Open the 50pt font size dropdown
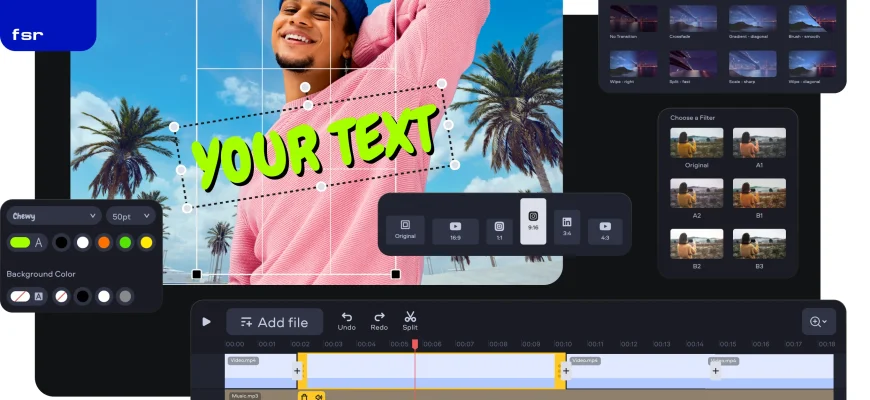Screen dimensions: 870x400 tap(131, 216)
